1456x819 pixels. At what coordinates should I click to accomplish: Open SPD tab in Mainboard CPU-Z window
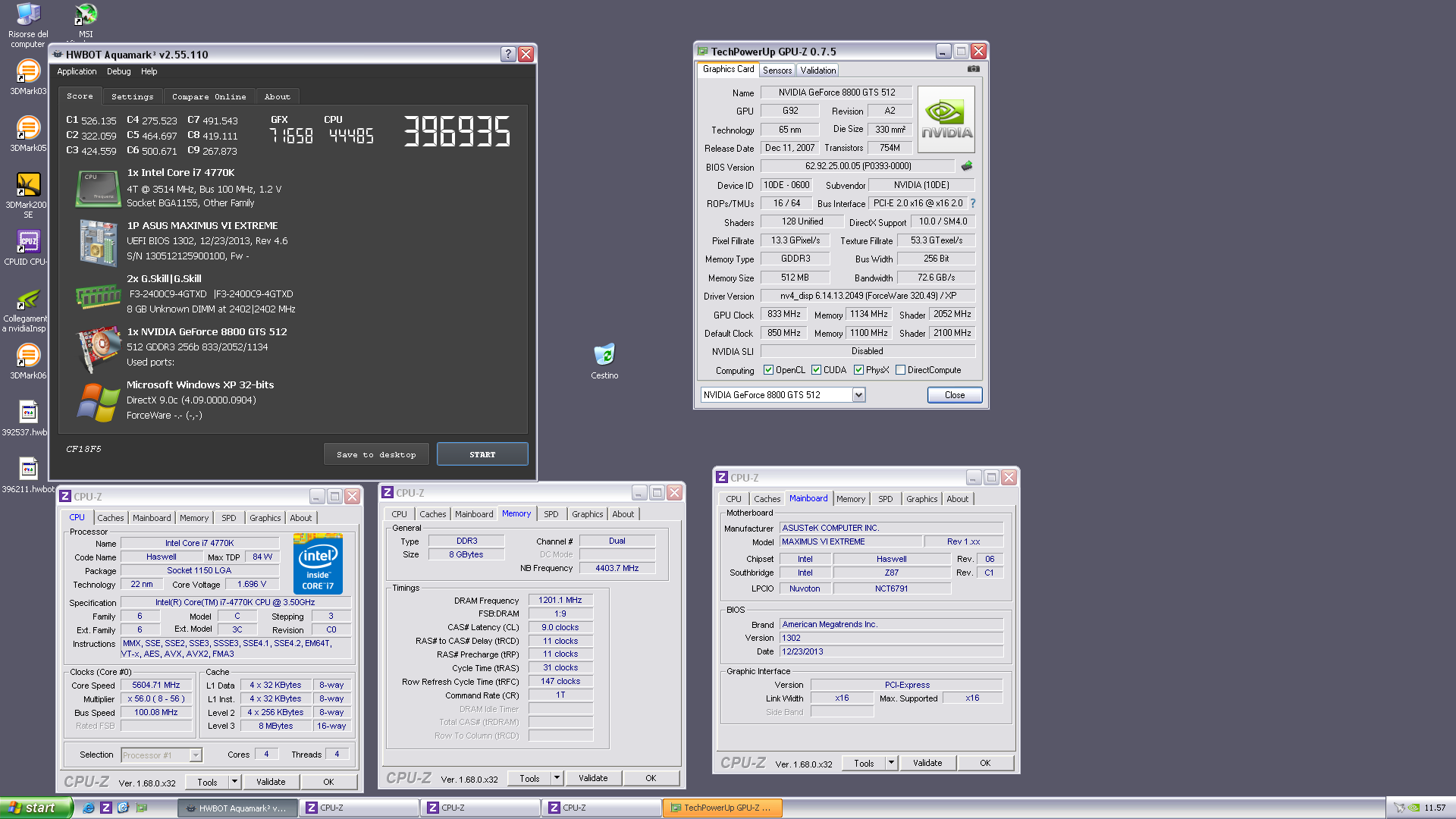[x=885, y=499]
